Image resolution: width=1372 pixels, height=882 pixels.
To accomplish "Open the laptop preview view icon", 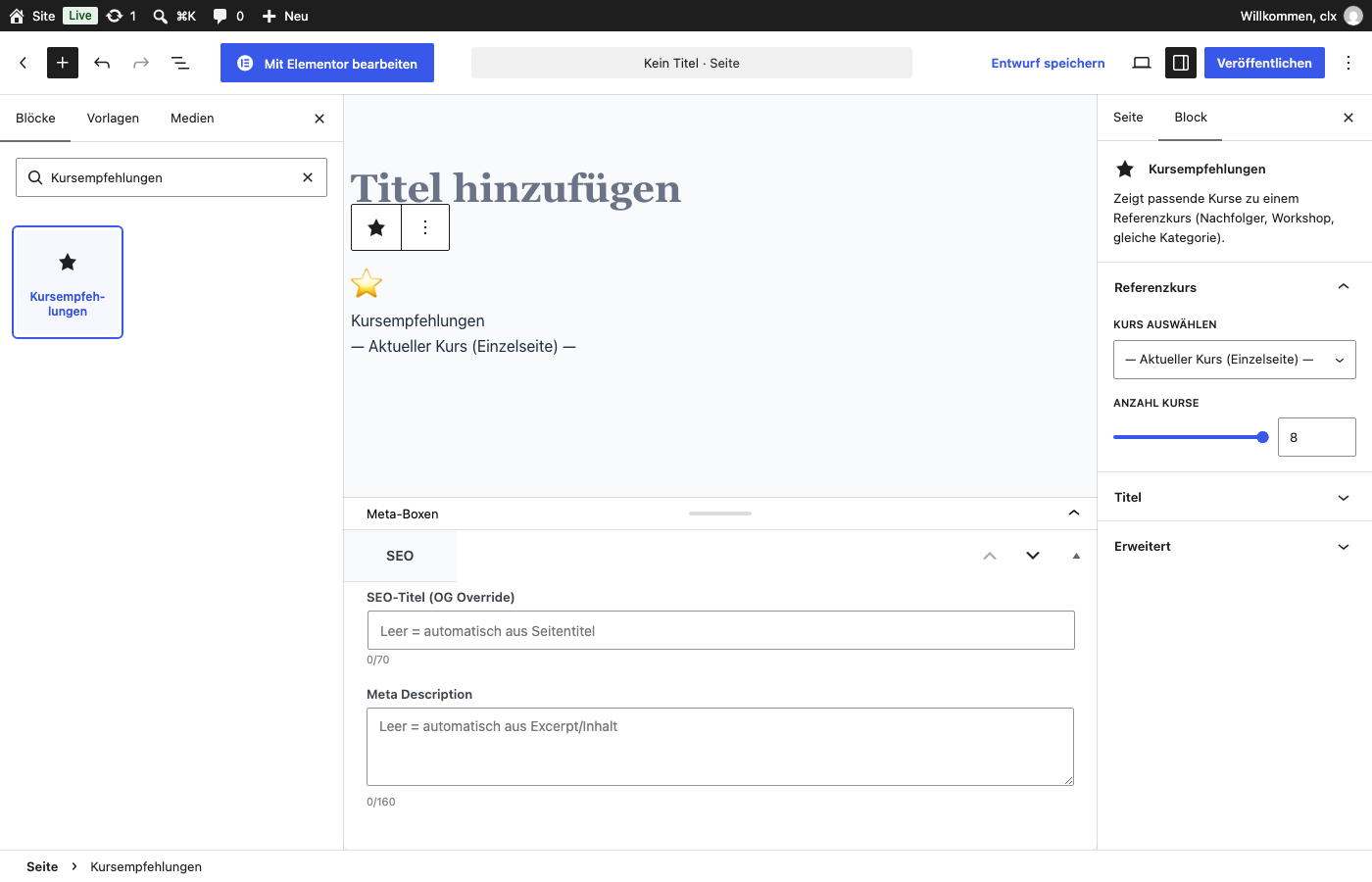I will (x=1142, y=63).
